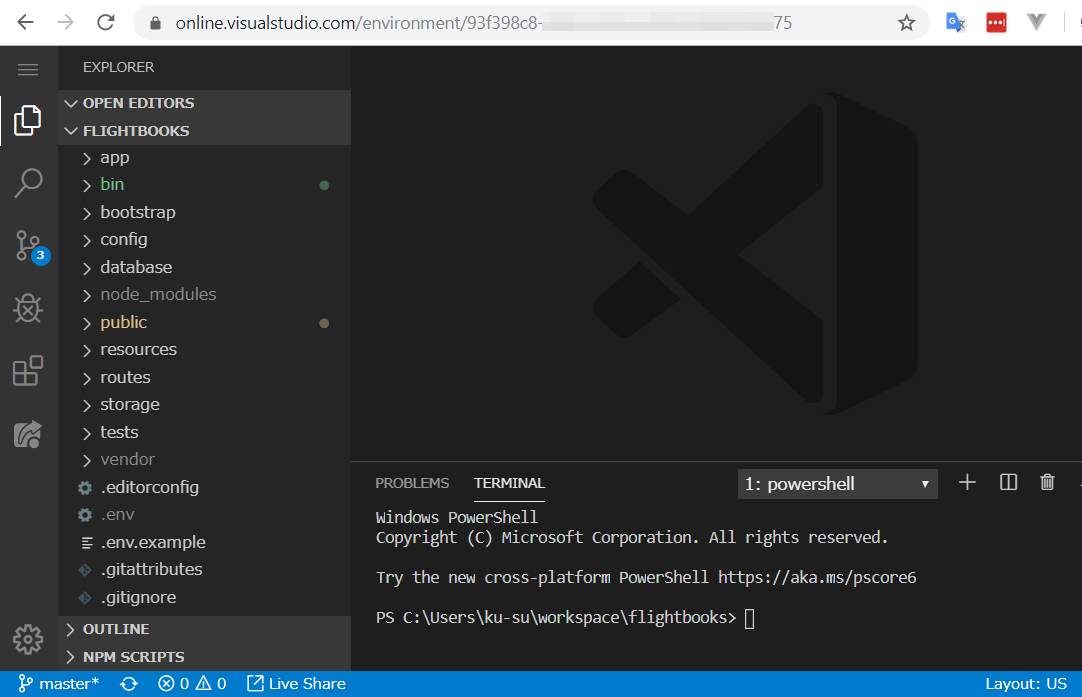Open the '1: powershell' terminal dropdown

[x=837, y=483]
